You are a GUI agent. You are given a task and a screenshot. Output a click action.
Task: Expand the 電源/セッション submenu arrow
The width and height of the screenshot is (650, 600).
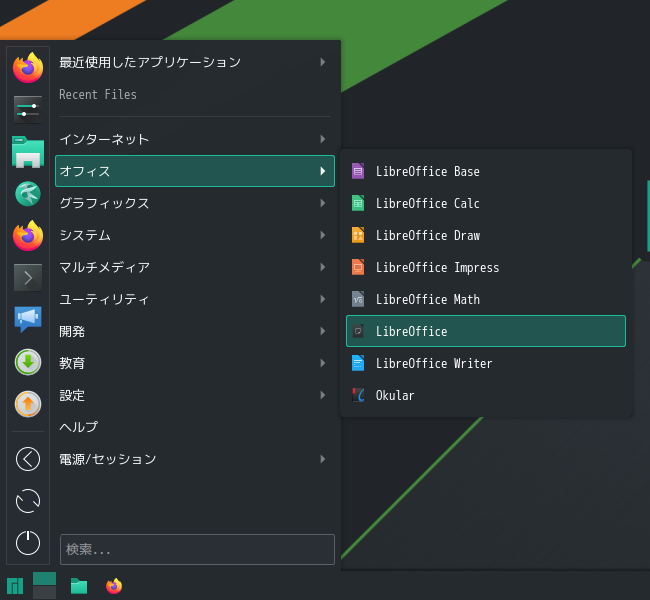point(323,459)
